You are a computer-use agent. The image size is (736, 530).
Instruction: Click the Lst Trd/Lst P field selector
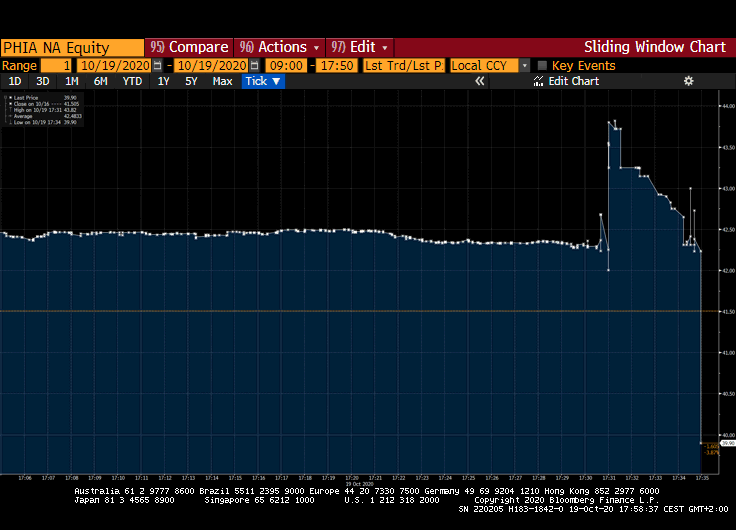(403, 65)
